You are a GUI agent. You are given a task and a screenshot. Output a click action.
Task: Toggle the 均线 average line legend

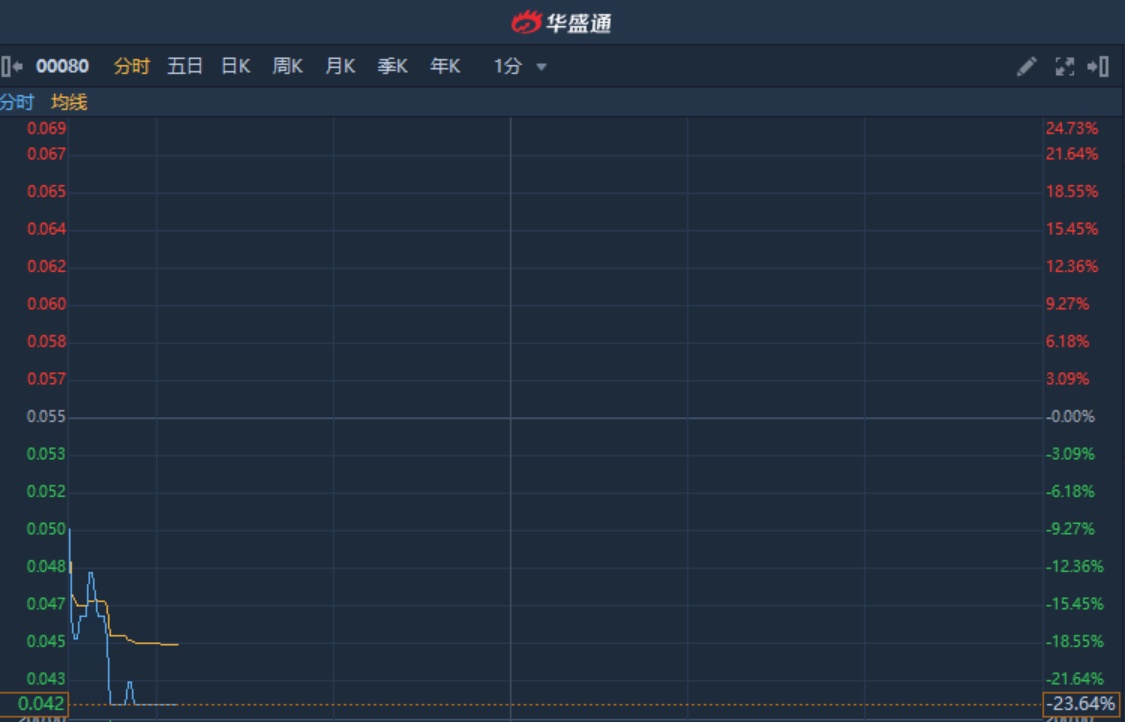pyautogui.click(x=69, y=103)
